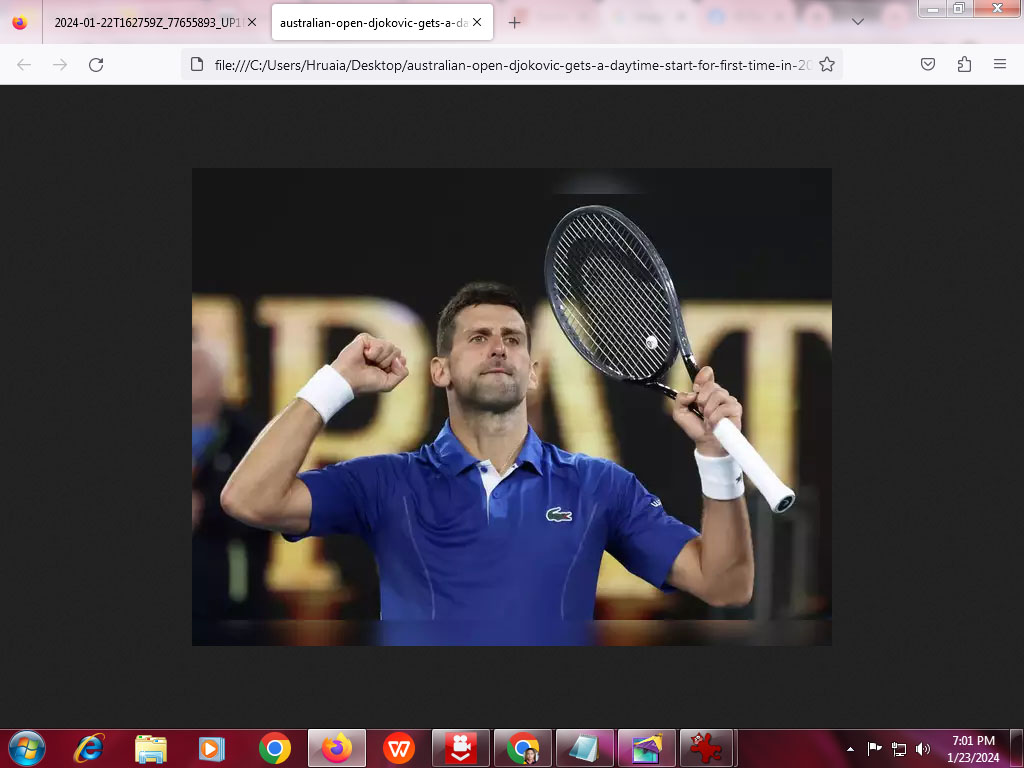Launch Internet Explorer from the taskbar

tap(89, 748)
